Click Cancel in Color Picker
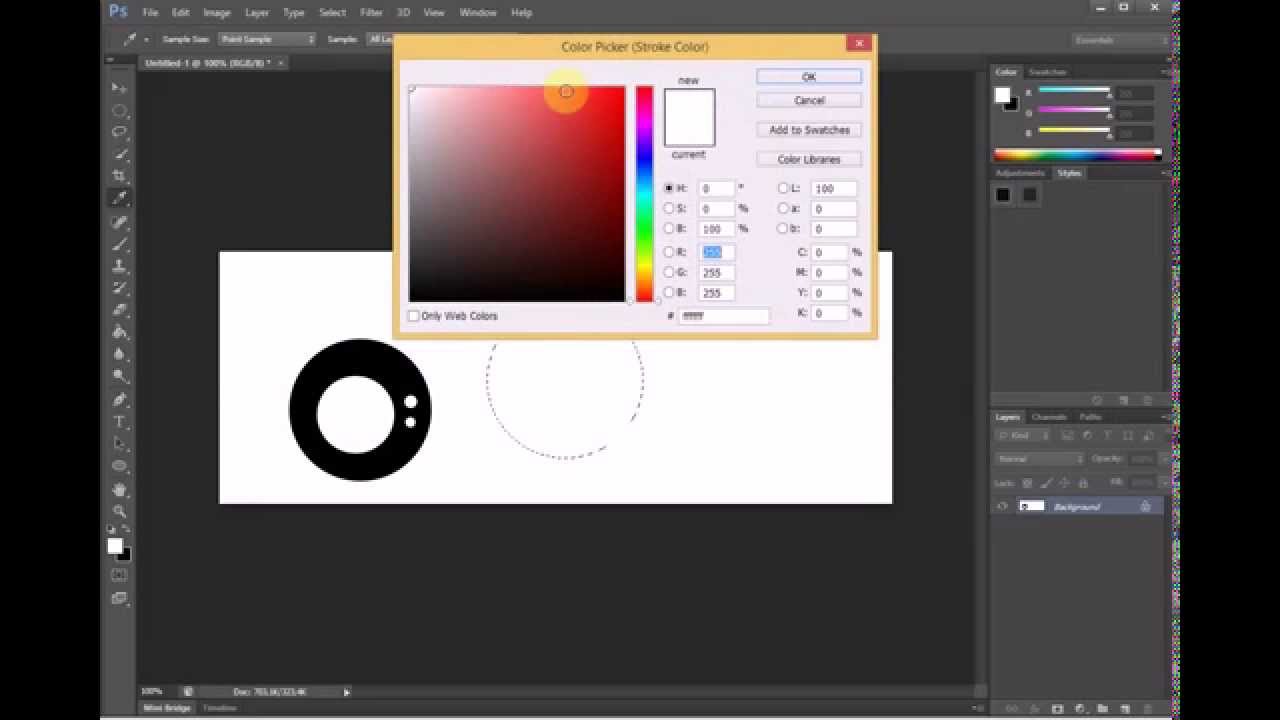Image resolution: width=1280 pixels, height=720 pixels. point(809,100)
